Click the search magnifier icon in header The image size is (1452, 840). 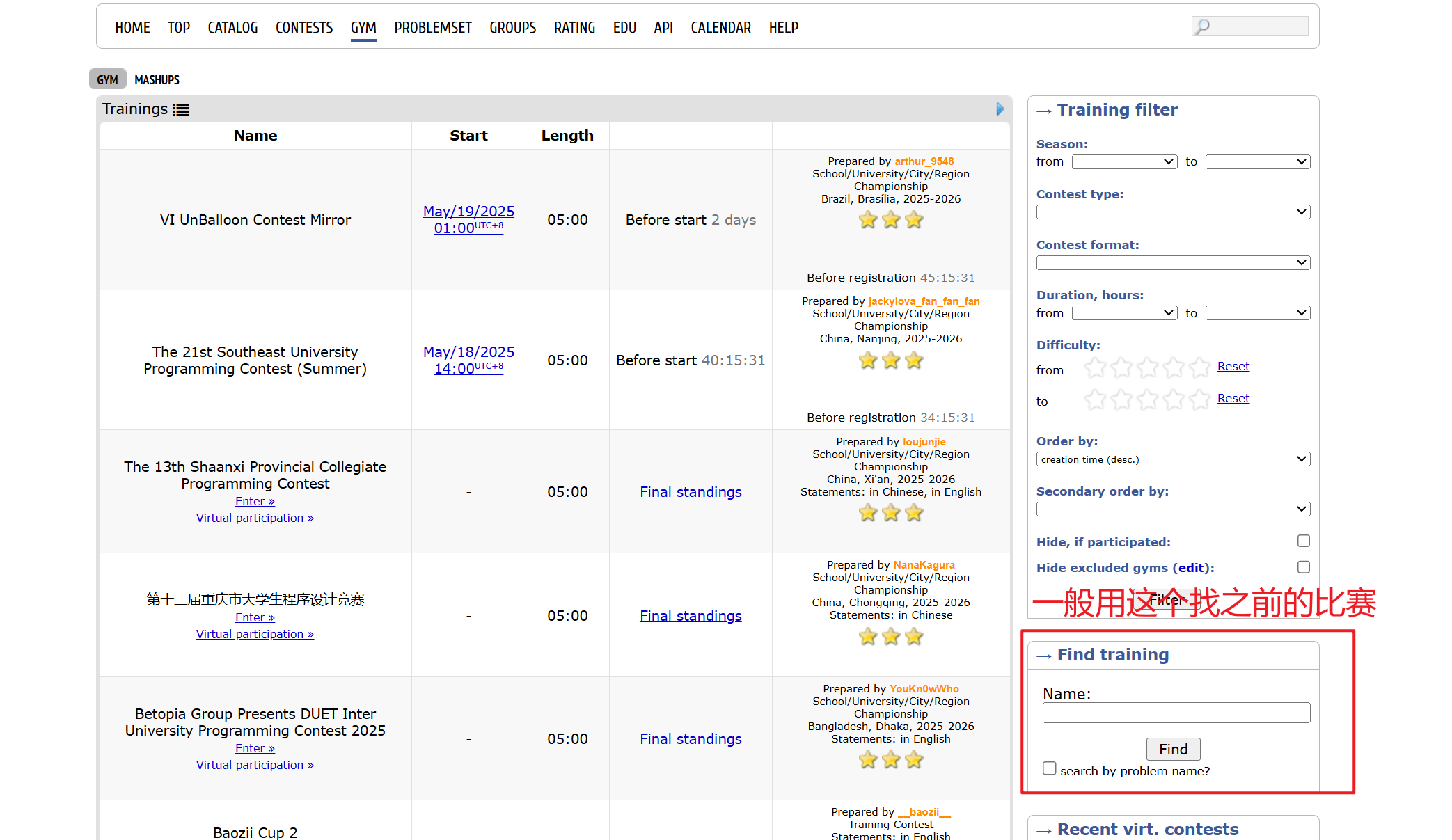tap(1202, 26)
